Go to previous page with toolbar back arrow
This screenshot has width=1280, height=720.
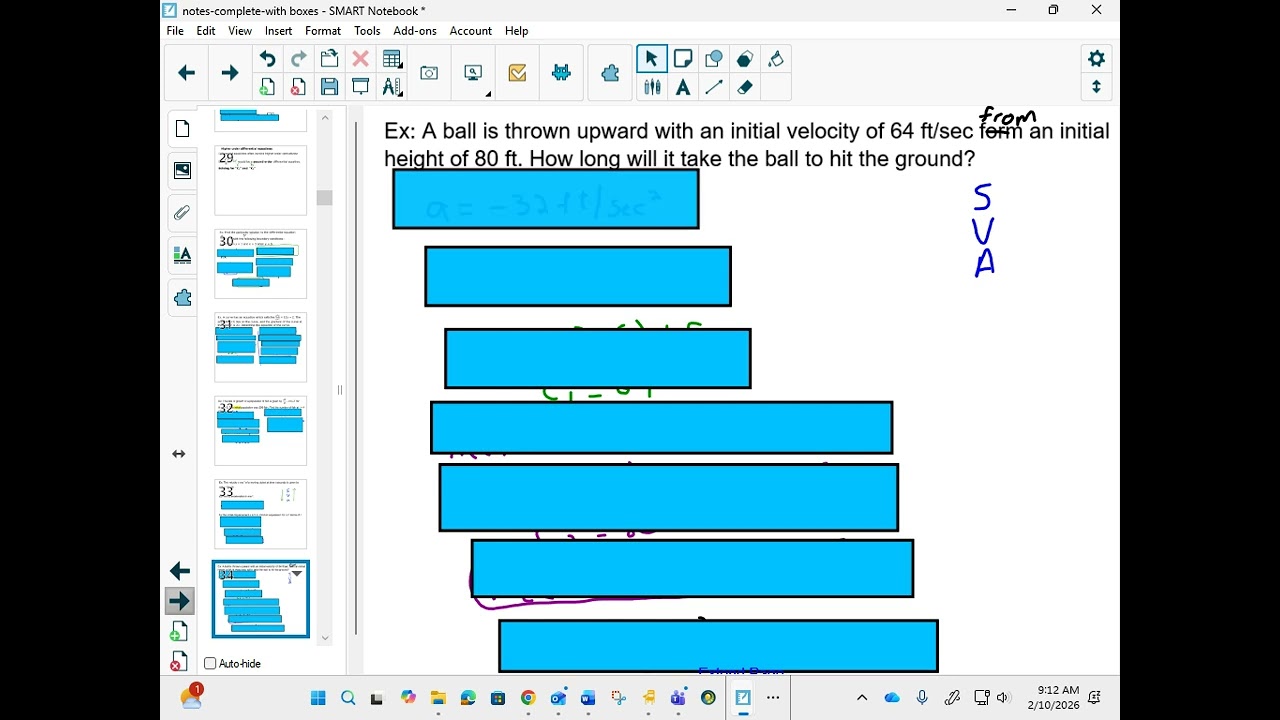click(x=186, y=73)
